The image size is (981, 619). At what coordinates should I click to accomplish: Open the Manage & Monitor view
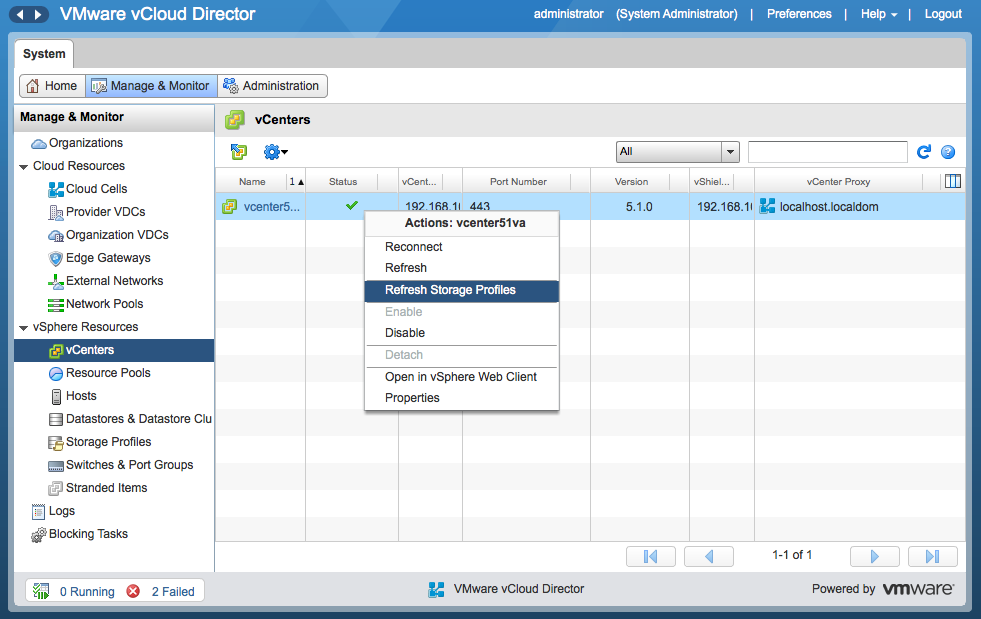(x=151, y=86)
